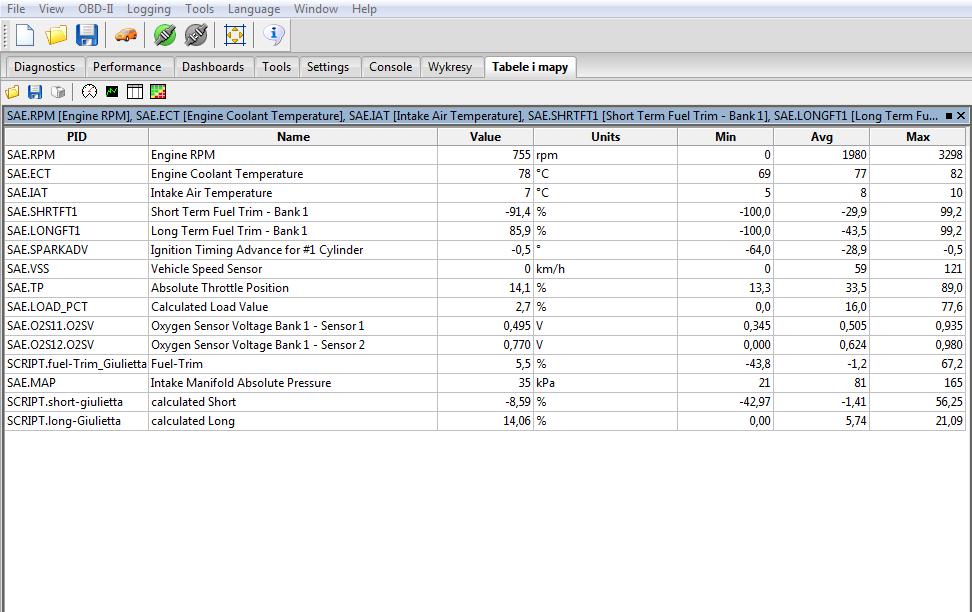Viewport: 972px width, 612px height.
Task: Click the panel title listing SAE.RPM PIDs
Action: (x=472, y=116)
